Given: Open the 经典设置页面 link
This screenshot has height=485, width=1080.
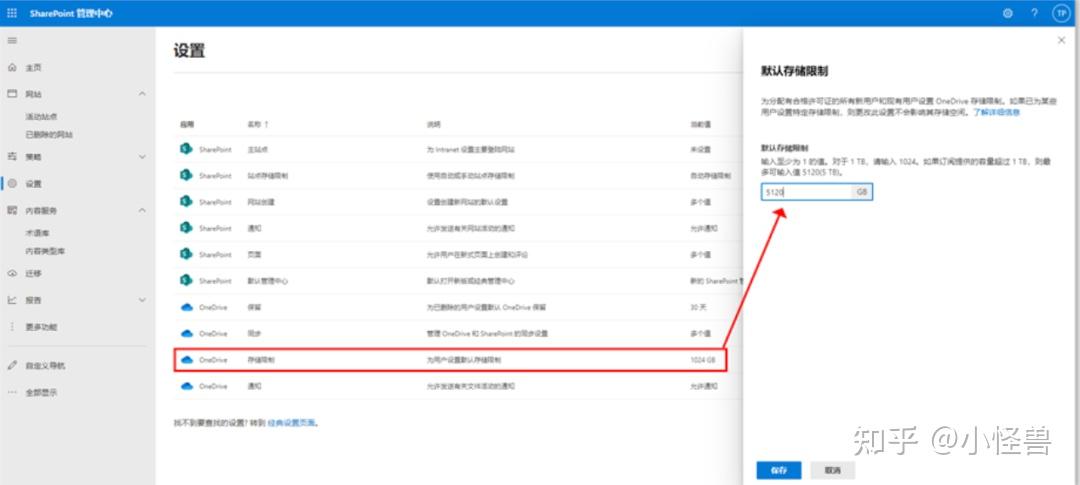Looking at the screenshot, I should (292, 422).
